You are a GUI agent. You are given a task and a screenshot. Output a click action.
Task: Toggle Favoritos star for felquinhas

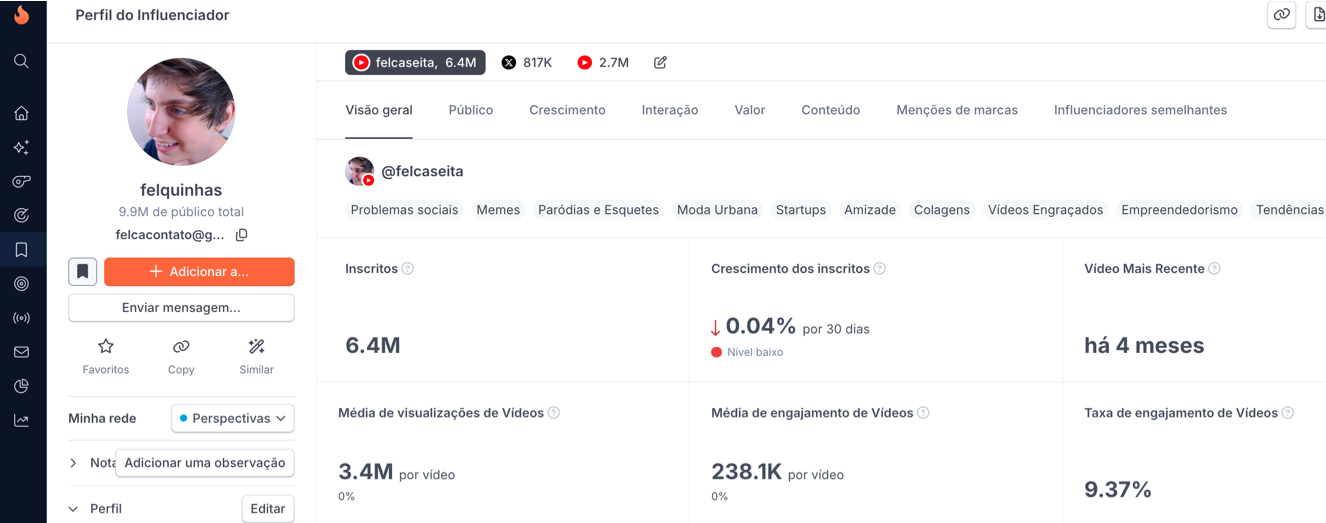[106, 347]
